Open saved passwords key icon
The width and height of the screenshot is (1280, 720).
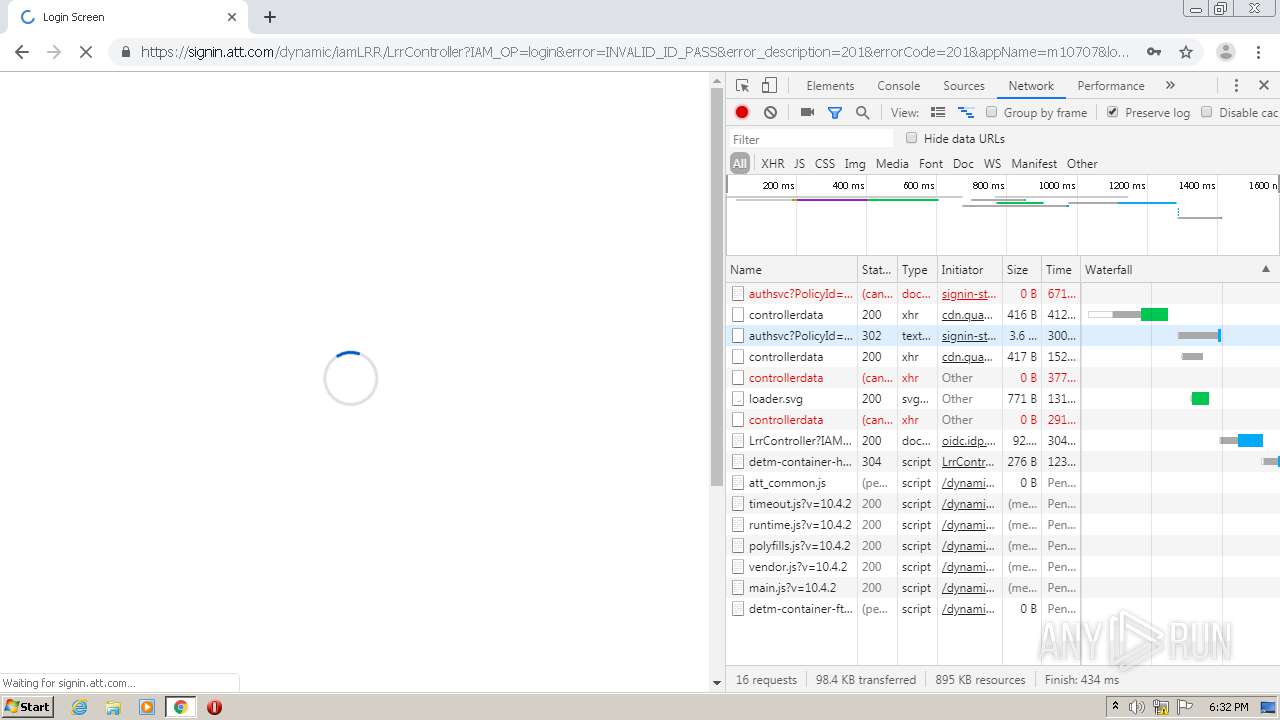tap(1154, 52)
